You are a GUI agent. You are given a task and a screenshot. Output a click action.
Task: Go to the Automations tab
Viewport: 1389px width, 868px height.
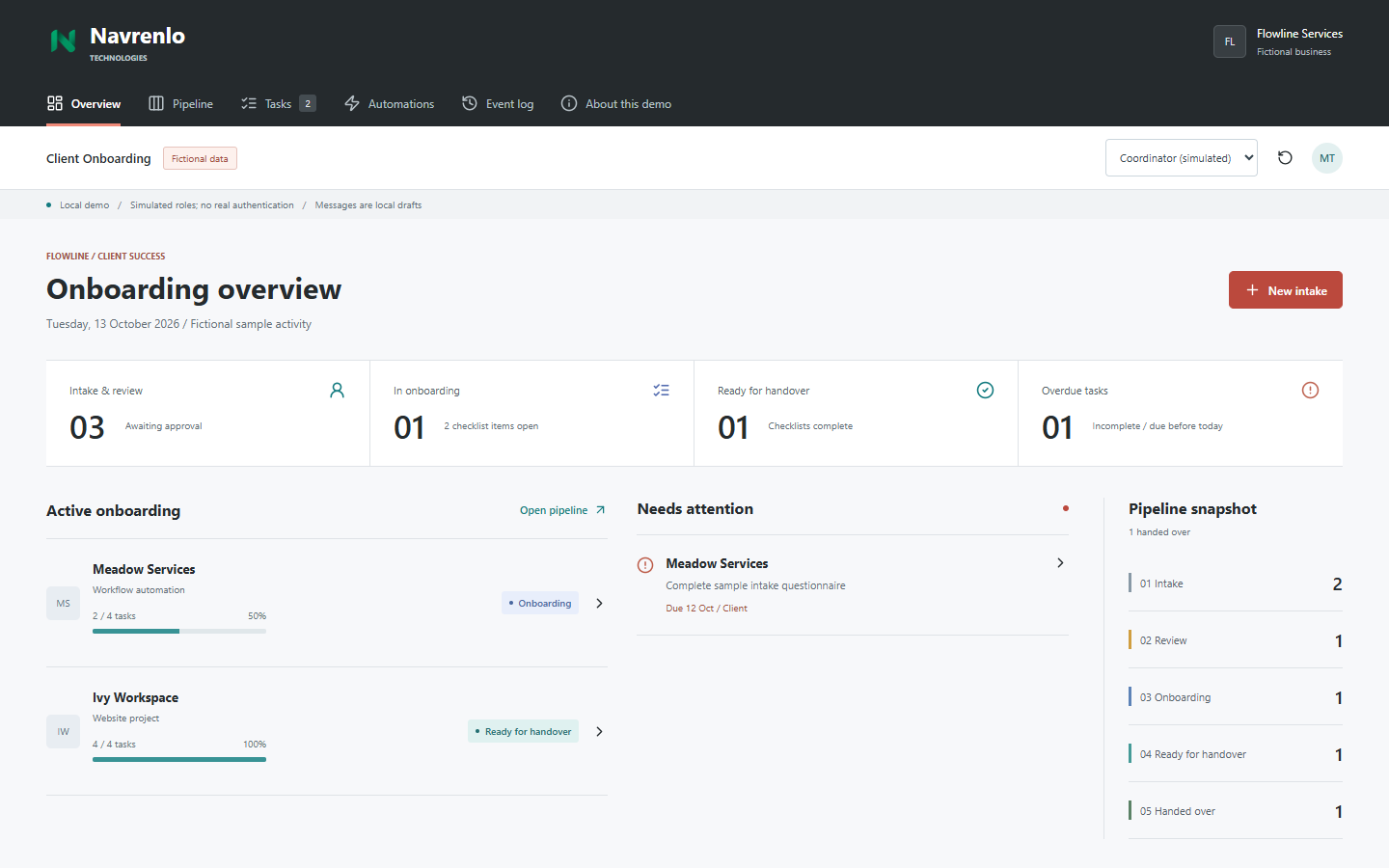pos(390,104)
